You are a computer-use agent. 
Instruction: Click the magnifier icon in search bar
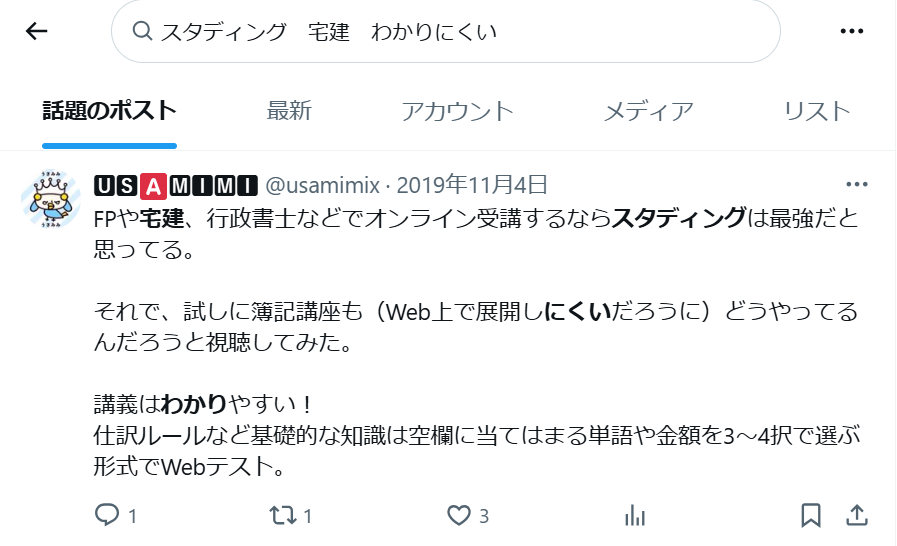coord(142,31)
